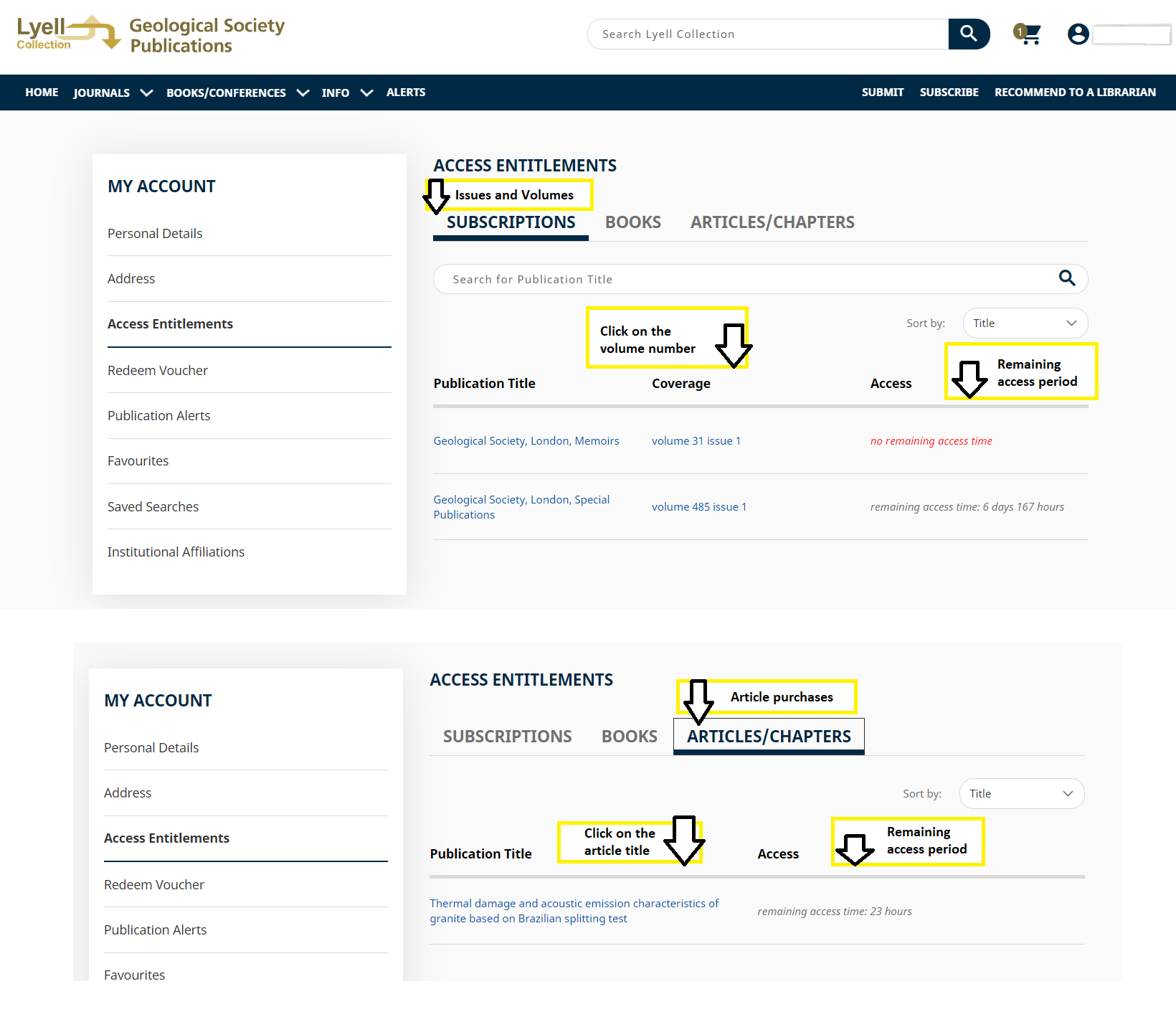Select the upper Articles/Chapters tab
The width and height of the screenshot is (1176, 1017).
(772, 222)
